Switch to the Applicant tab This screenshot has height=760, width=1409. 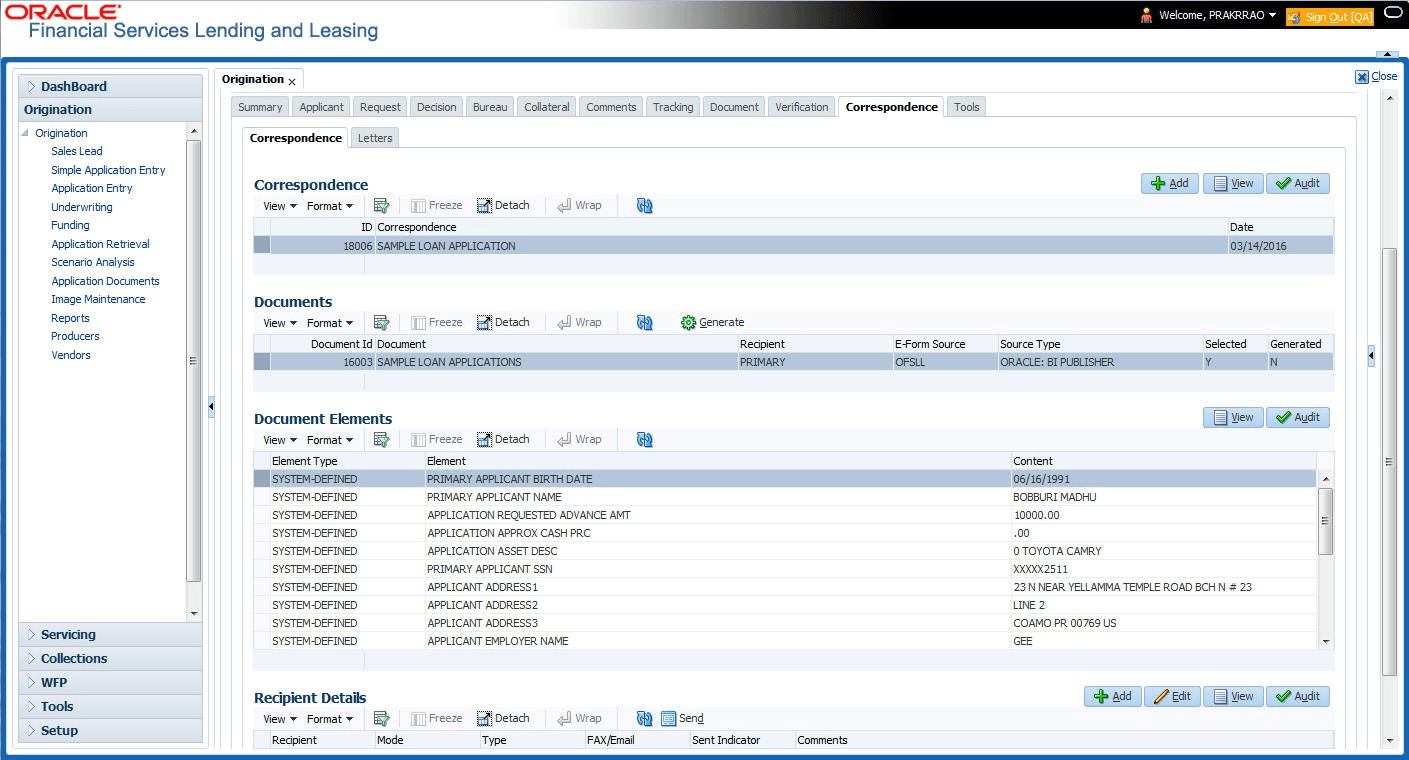(x=321, y=107)
